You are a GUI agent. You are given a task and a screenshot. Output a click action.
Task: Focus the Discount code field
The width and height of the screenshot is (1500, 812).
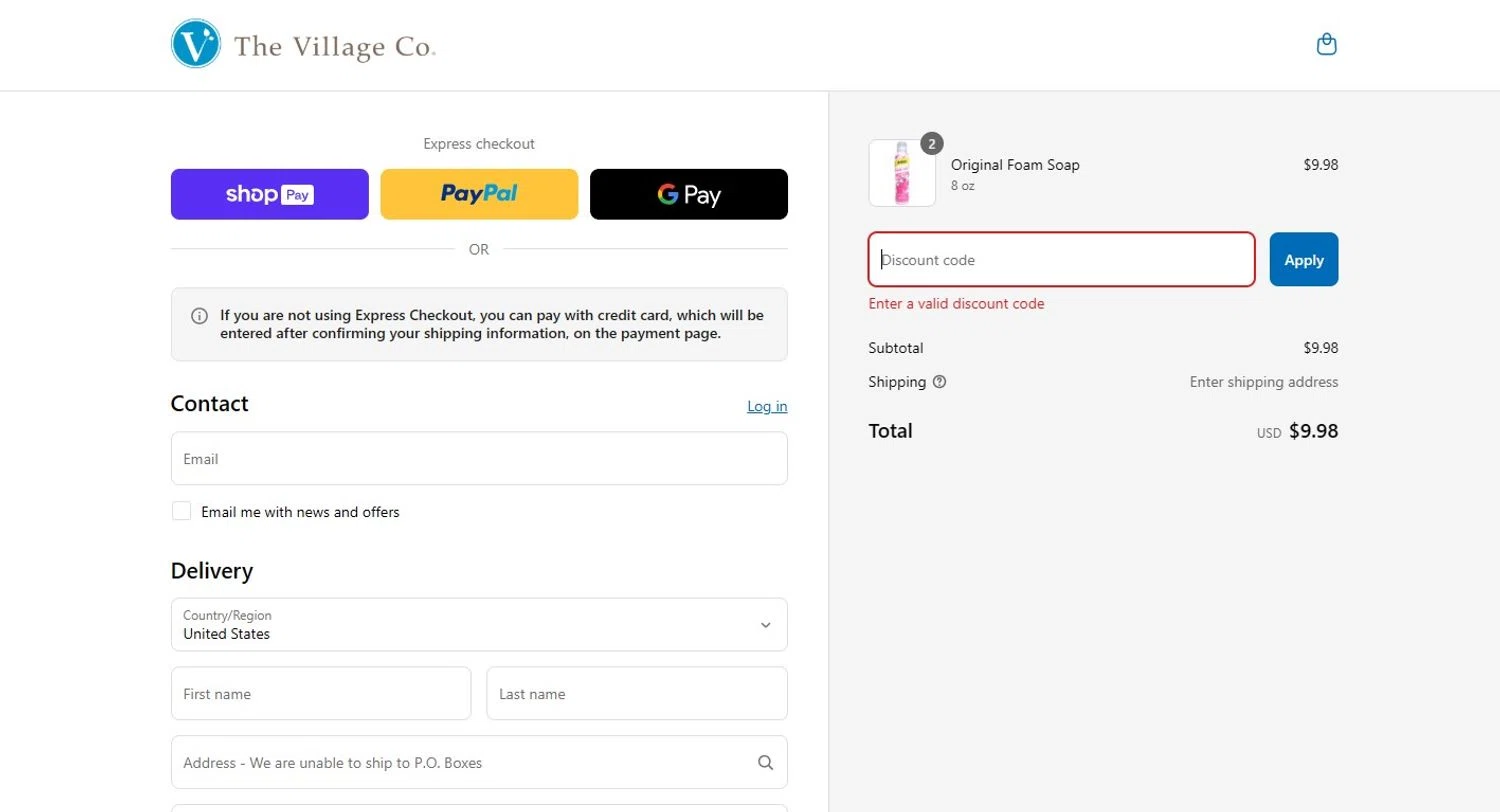[1061, 260]
